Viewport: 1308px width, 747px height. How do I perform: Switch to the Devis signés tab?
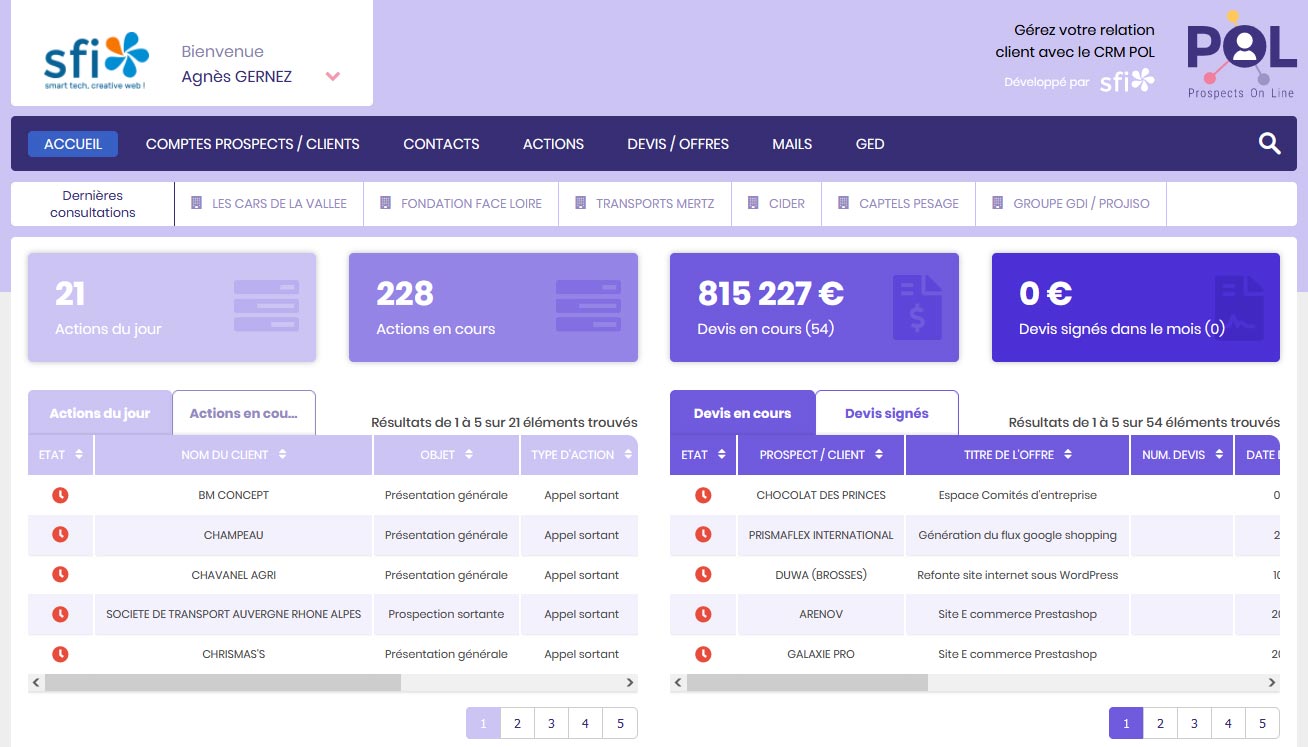pos(886,413)
